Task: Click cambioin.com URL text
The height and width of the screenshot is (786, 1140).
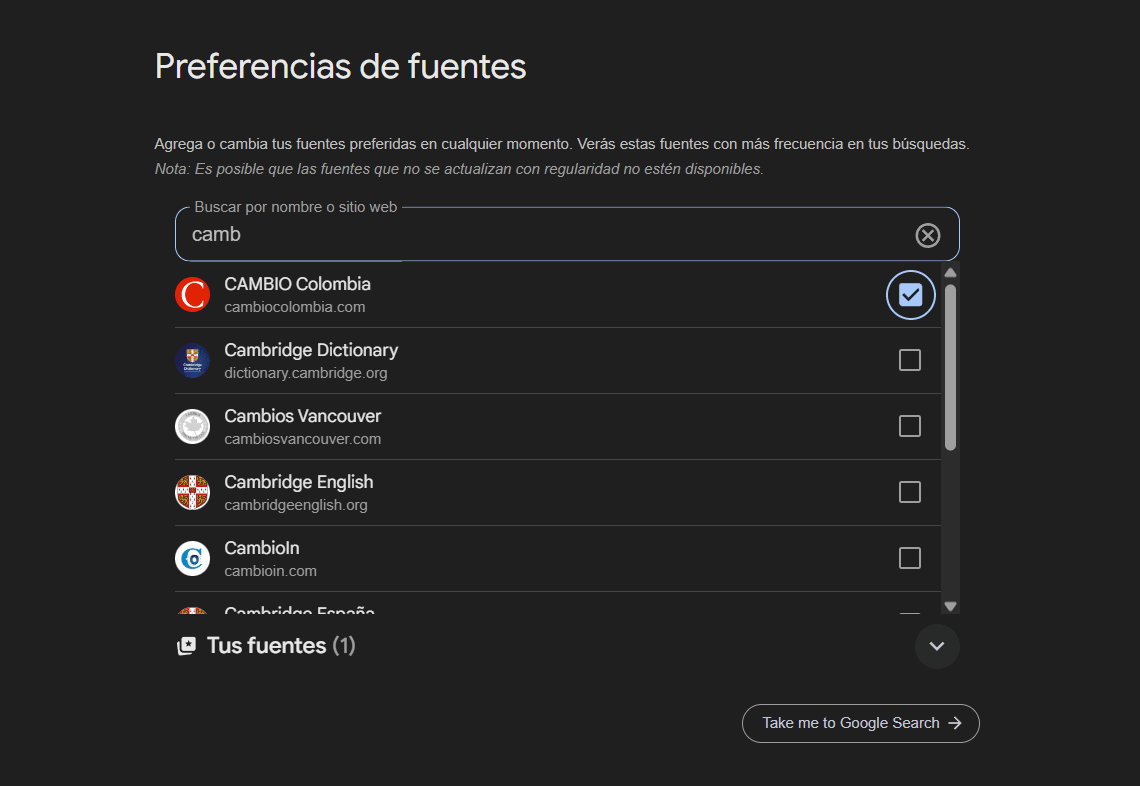Action: point(270,571)
